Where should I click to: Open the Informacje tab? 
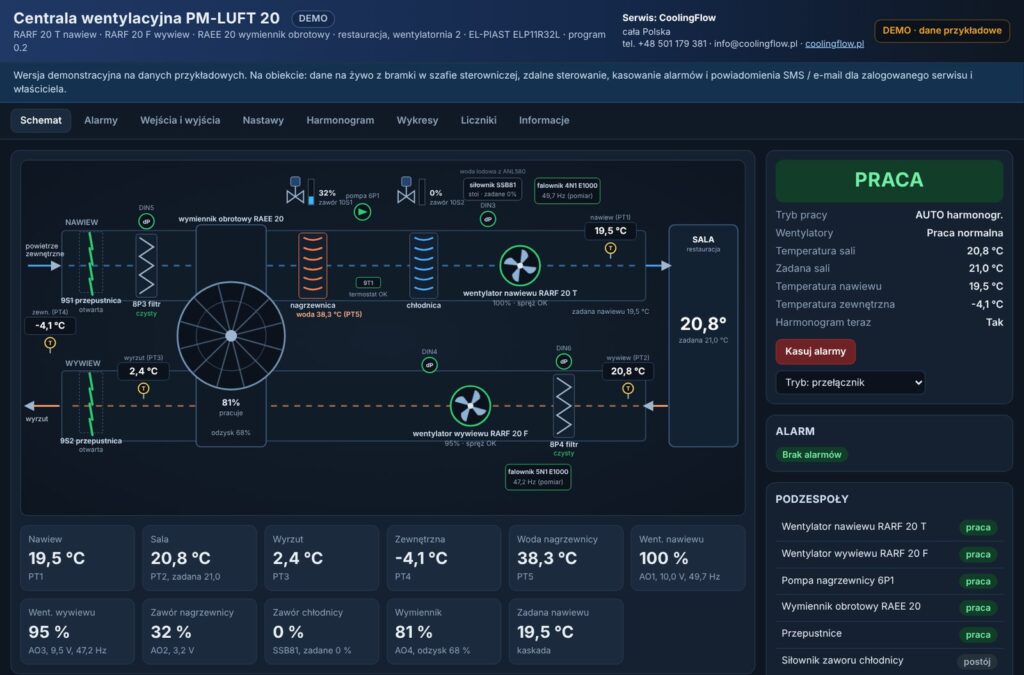click(544, 120)
